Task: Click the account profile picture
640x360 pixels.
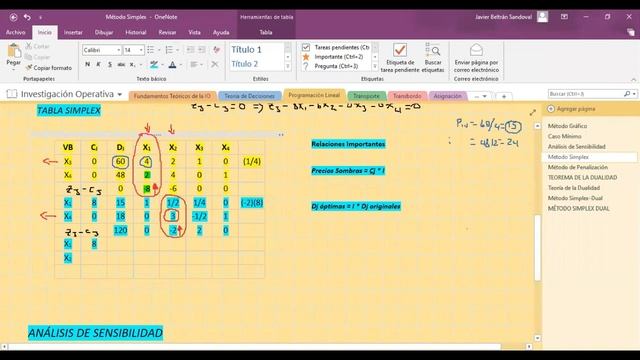Action: 542,17
